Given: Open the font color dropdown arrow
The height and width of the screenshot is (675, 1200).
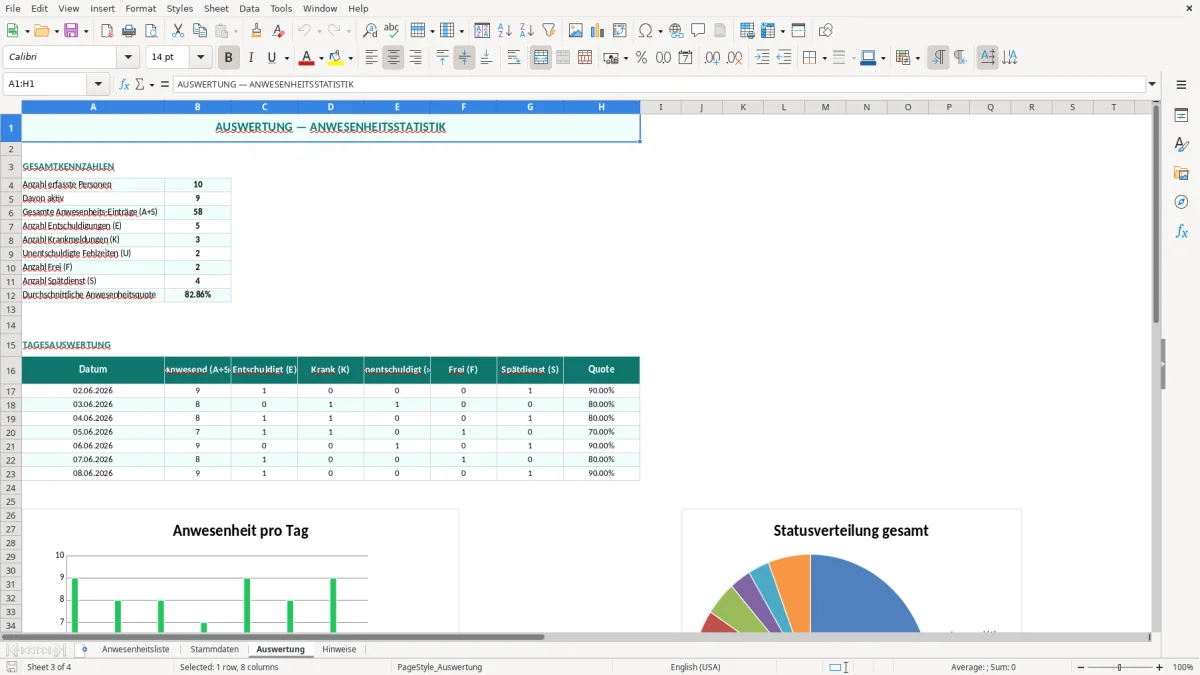Looking at the screenshot, I should (x=320, y=58).
